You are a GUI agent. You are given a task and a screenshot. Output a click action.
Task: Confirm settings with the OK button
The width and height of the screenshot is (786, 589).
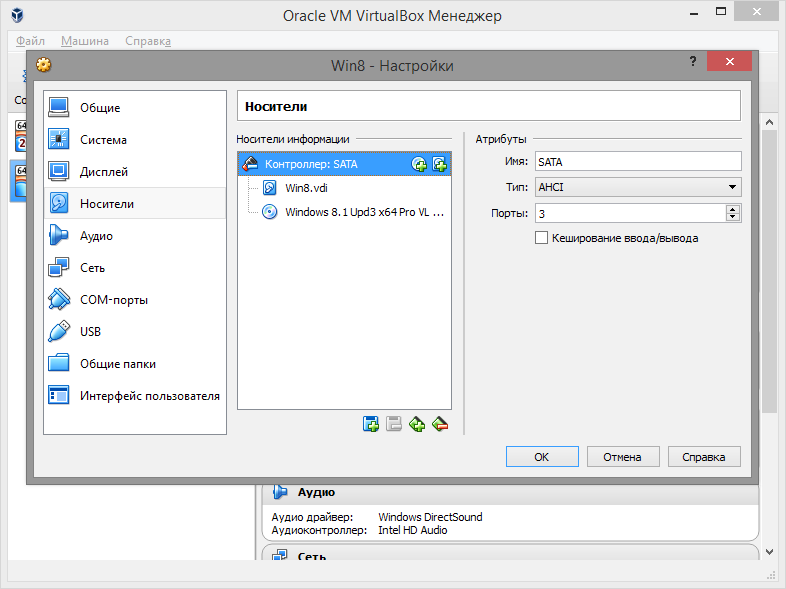coord(542,457)
